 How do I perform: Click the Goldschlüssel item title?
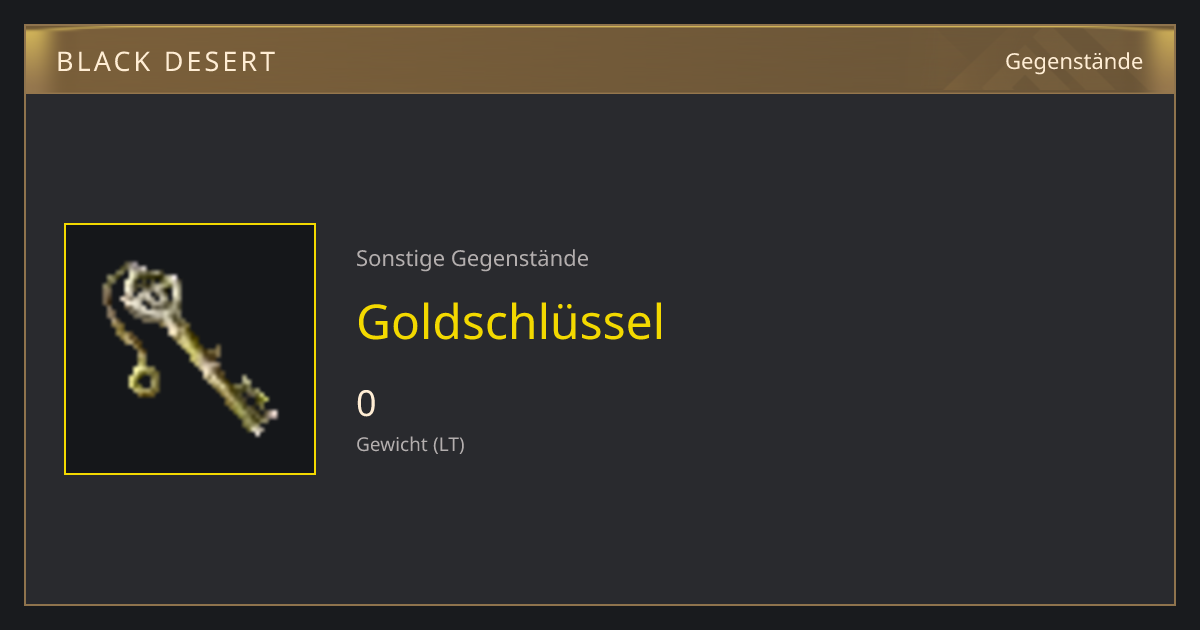pyautogui.click(x=510, y=323)
